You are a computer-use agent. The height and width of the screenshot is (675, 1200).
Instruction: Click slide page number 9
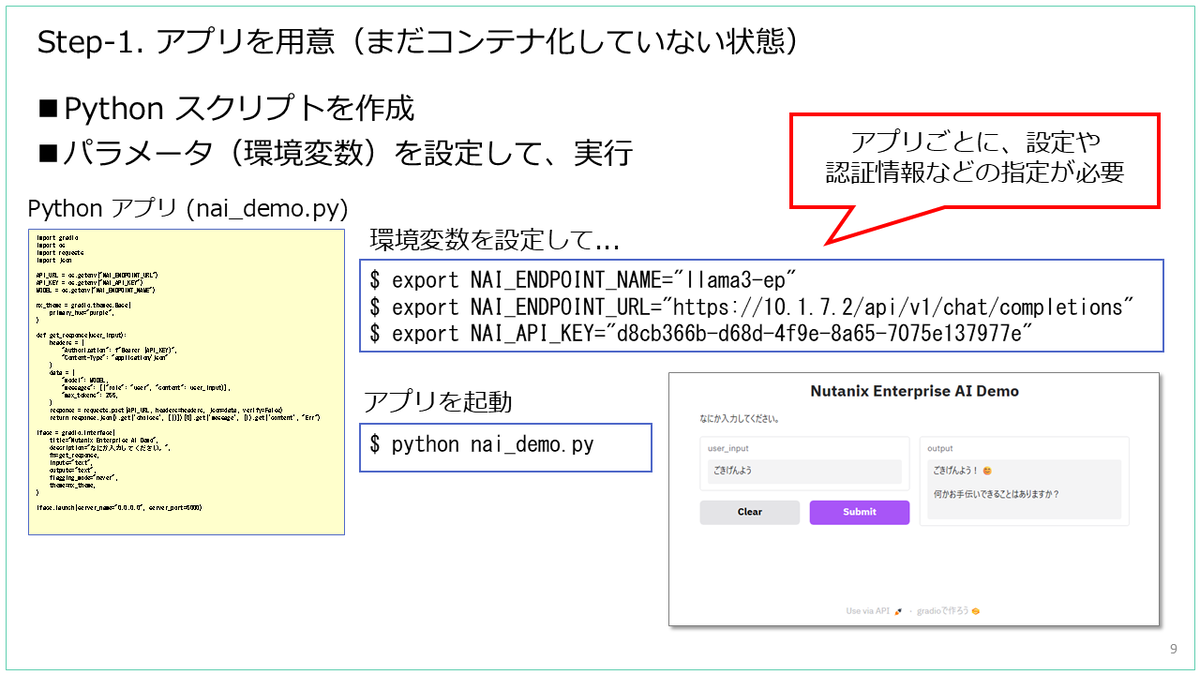pyautogui.click(x=1173, y=650)
